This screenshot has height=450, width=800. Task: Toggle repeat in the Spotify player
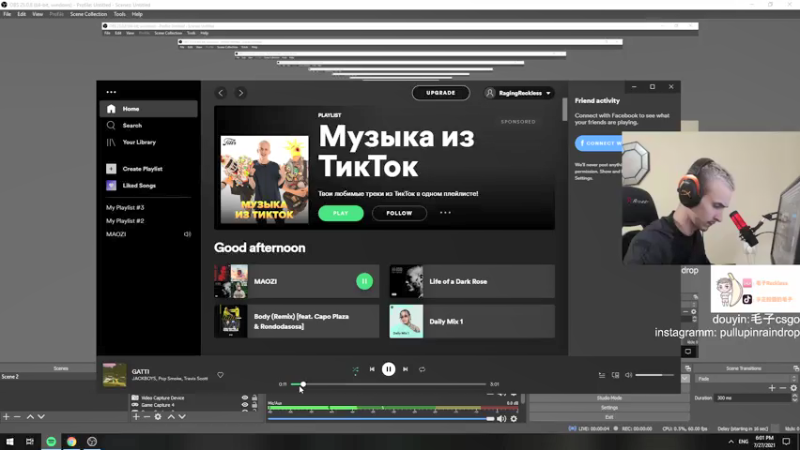tap(422, 369)
